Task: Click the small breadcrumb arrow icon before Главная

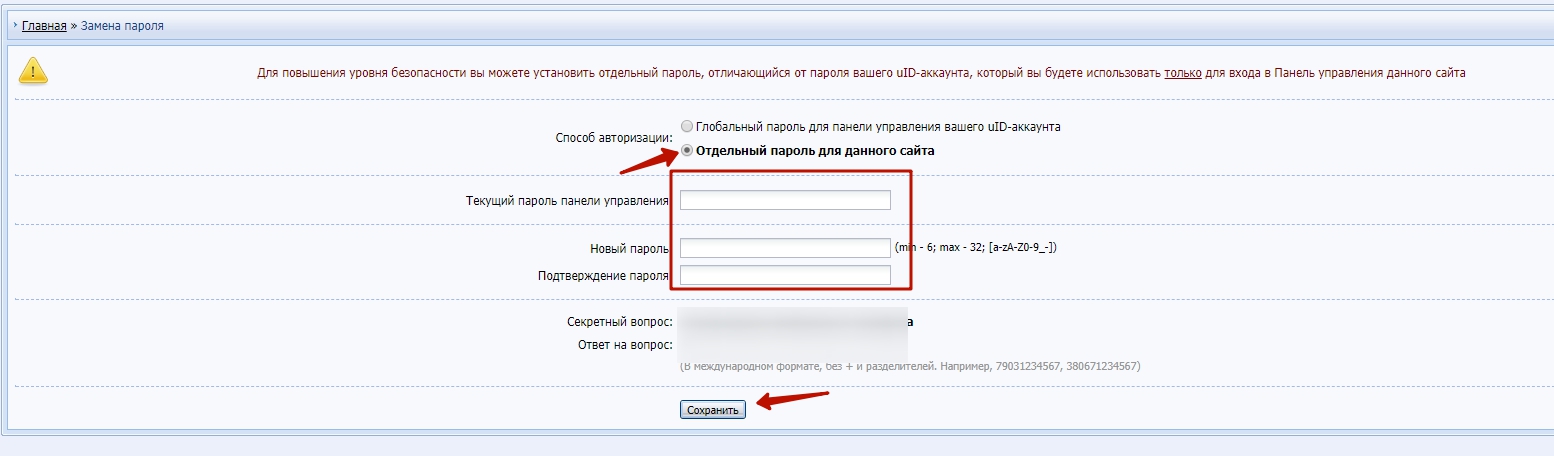Action: coord(14,26)
